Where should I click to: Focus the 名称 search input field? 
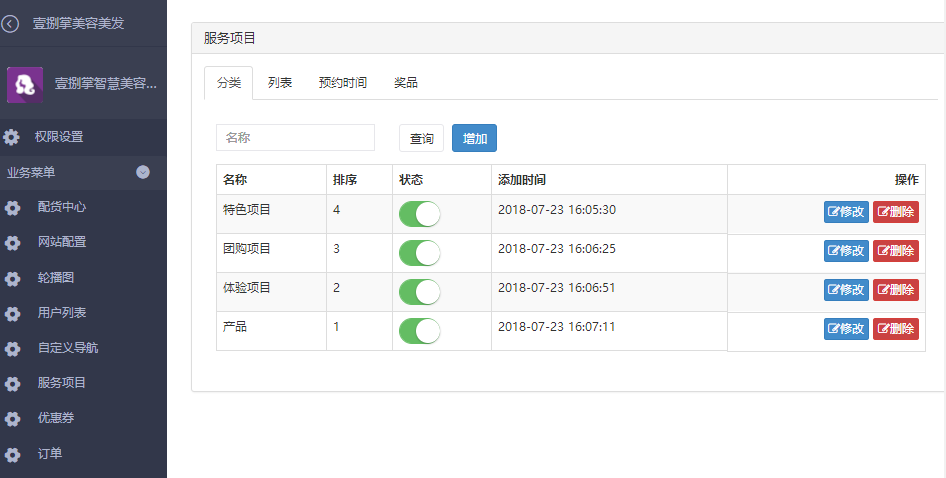[295, 138]
